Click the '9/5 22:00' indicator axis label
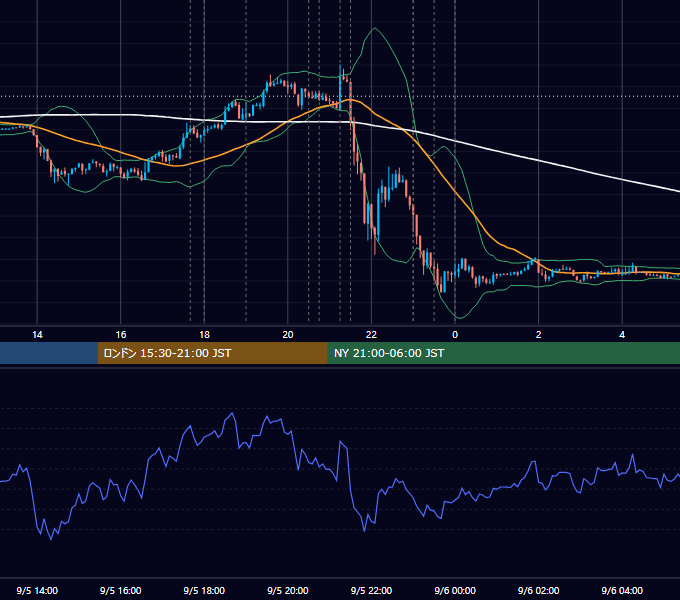Screen dimensions: 680x600 371,590
